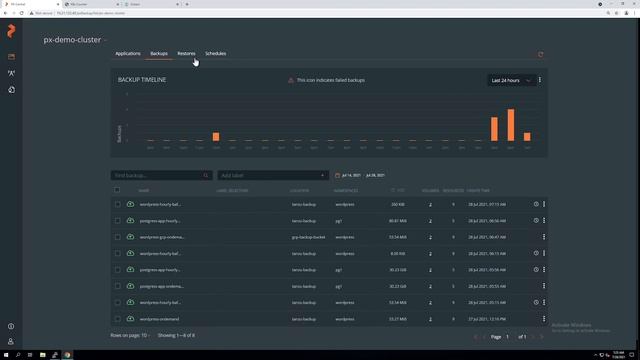Click the small orange bar on the timeline's left
640x360 pixels.
point(216,137)
